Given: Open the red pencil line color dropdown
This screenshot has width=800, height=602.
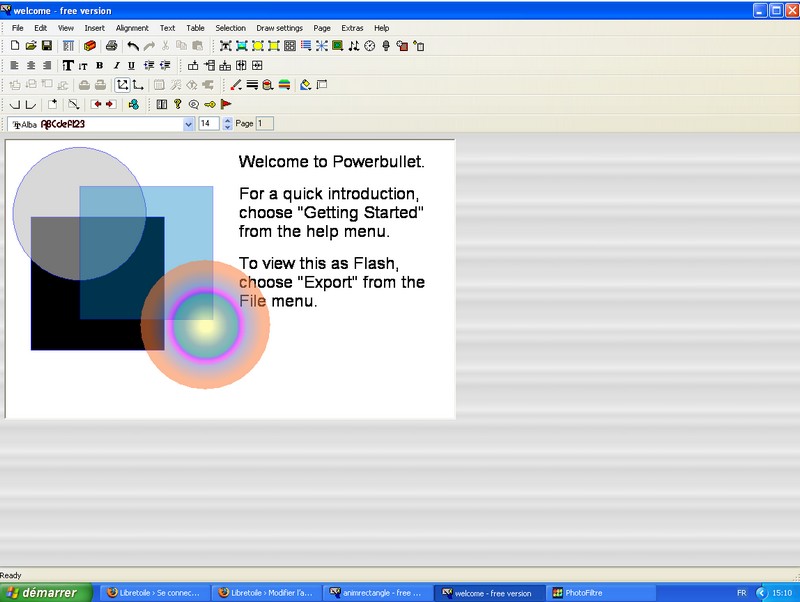Looking at the screenshot, I should point(236,85).
